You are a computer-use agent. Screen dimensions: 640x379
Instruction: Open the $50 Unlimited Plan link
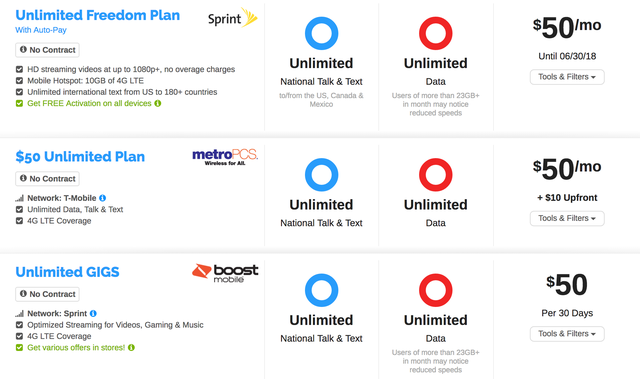(x=80, y=157)
